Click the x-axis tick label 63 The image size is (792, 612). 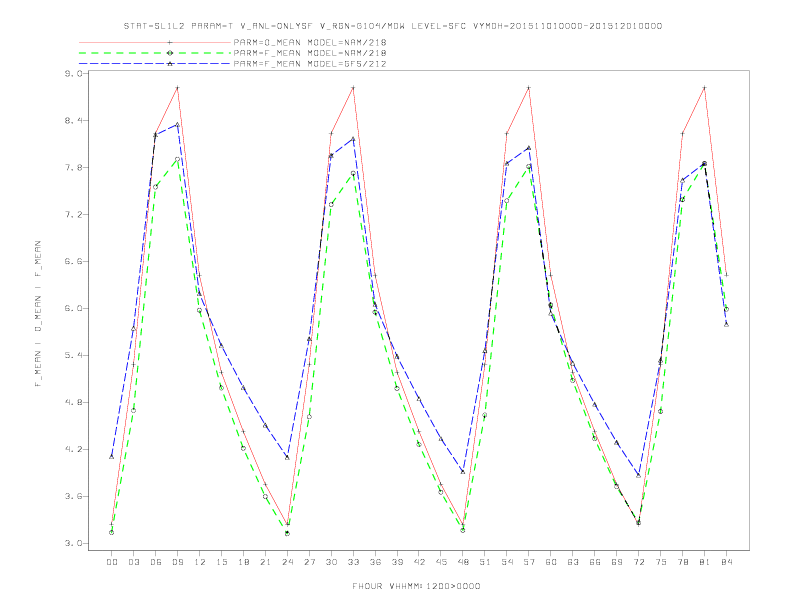[573, 562]
